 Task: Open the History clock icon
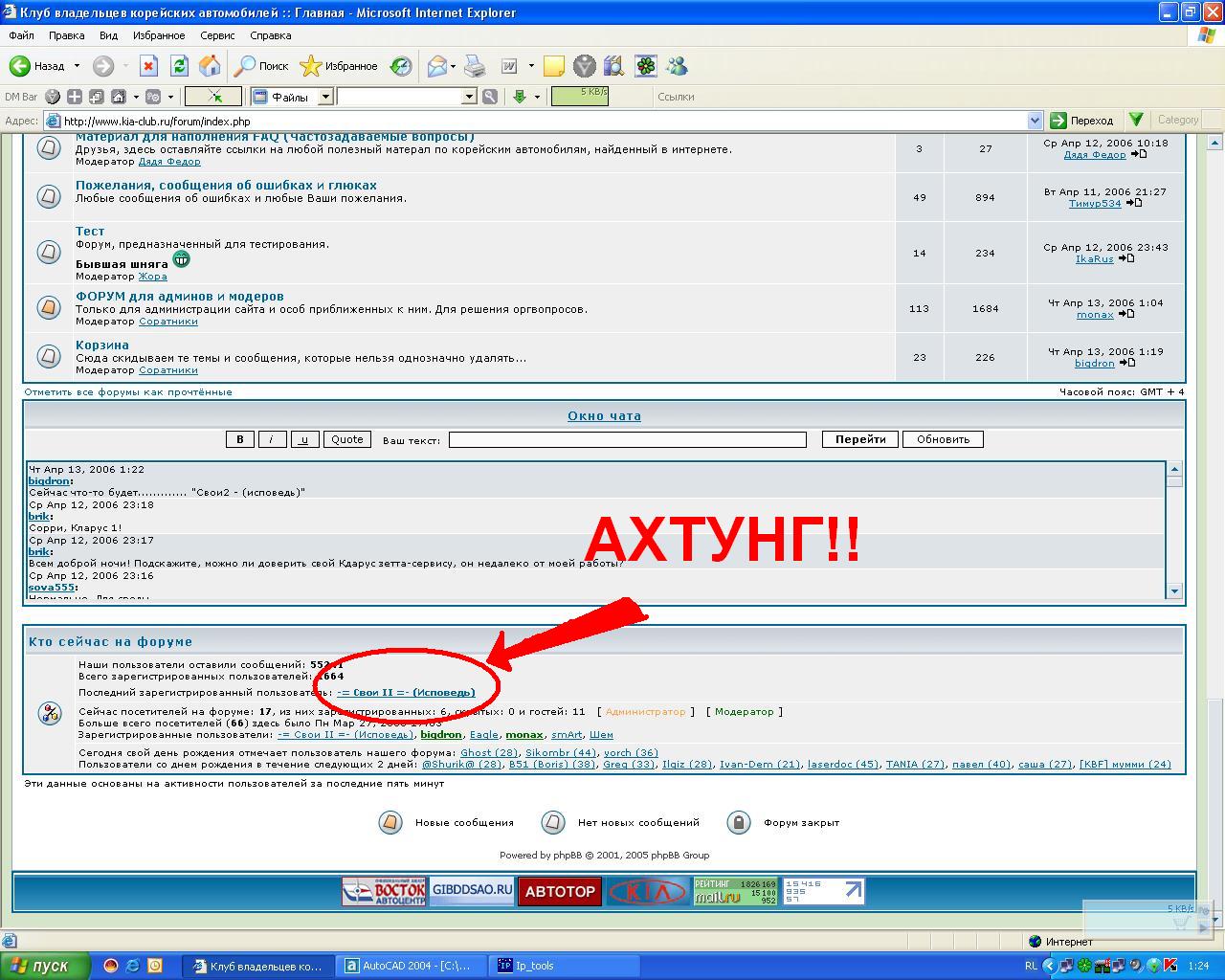click(x=401, y=66)
